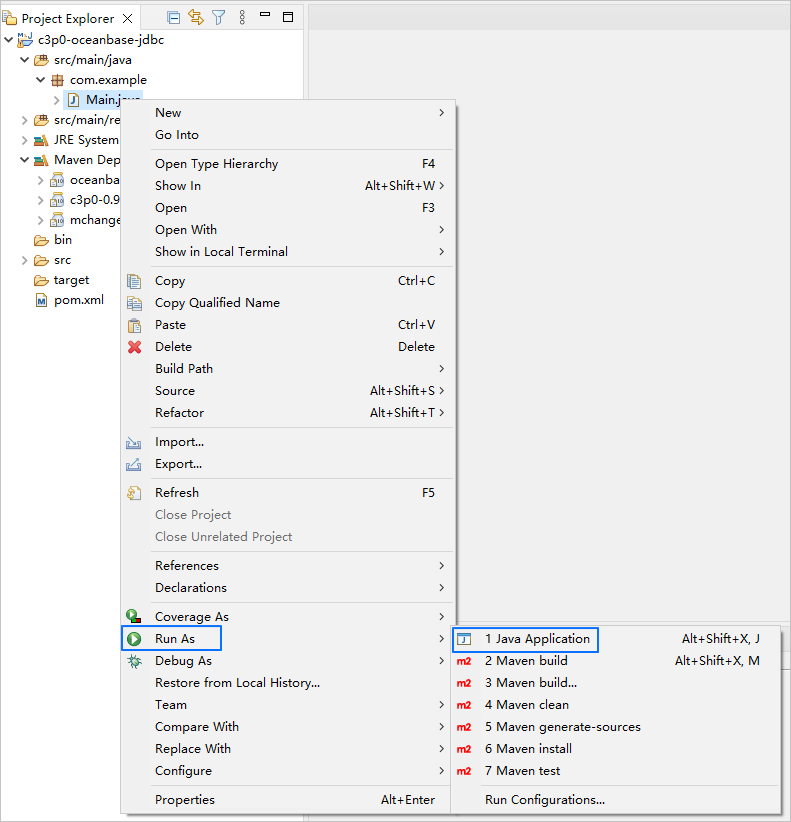
Task: Click the Collapse All icon in Project Explorer
Action: pos(174,18)
